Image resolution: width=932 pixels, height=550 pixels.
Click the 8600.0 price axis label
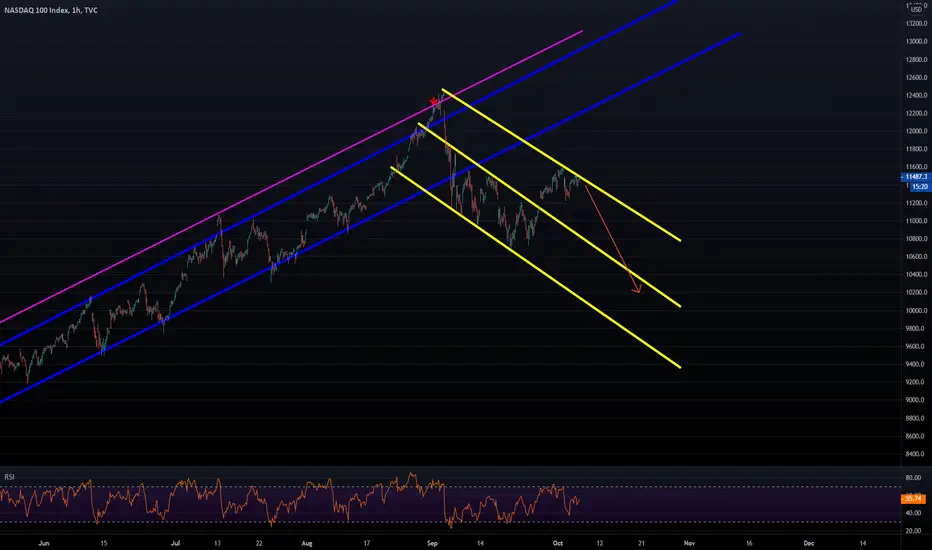917,436
